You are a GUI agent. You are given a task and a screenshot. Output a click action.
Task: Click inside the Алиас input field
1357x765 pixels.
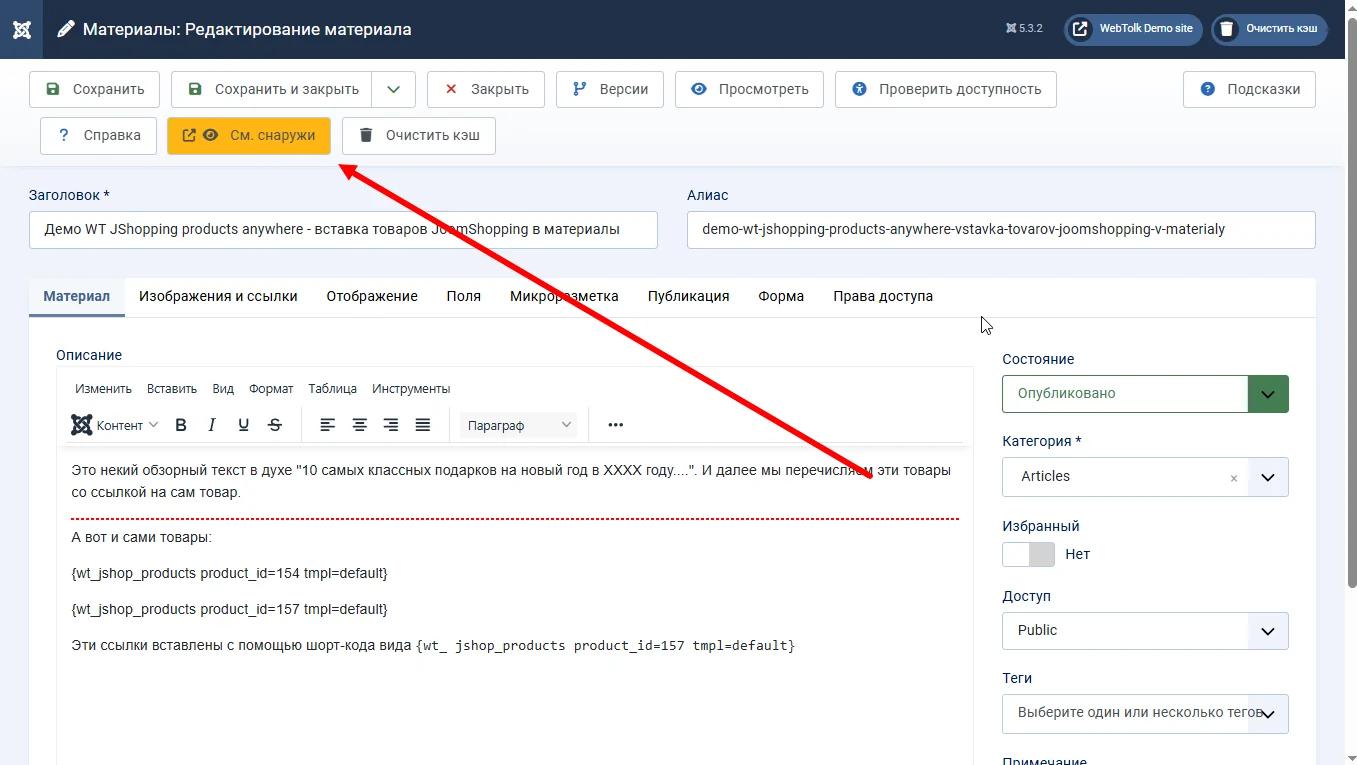[1000, 230]
